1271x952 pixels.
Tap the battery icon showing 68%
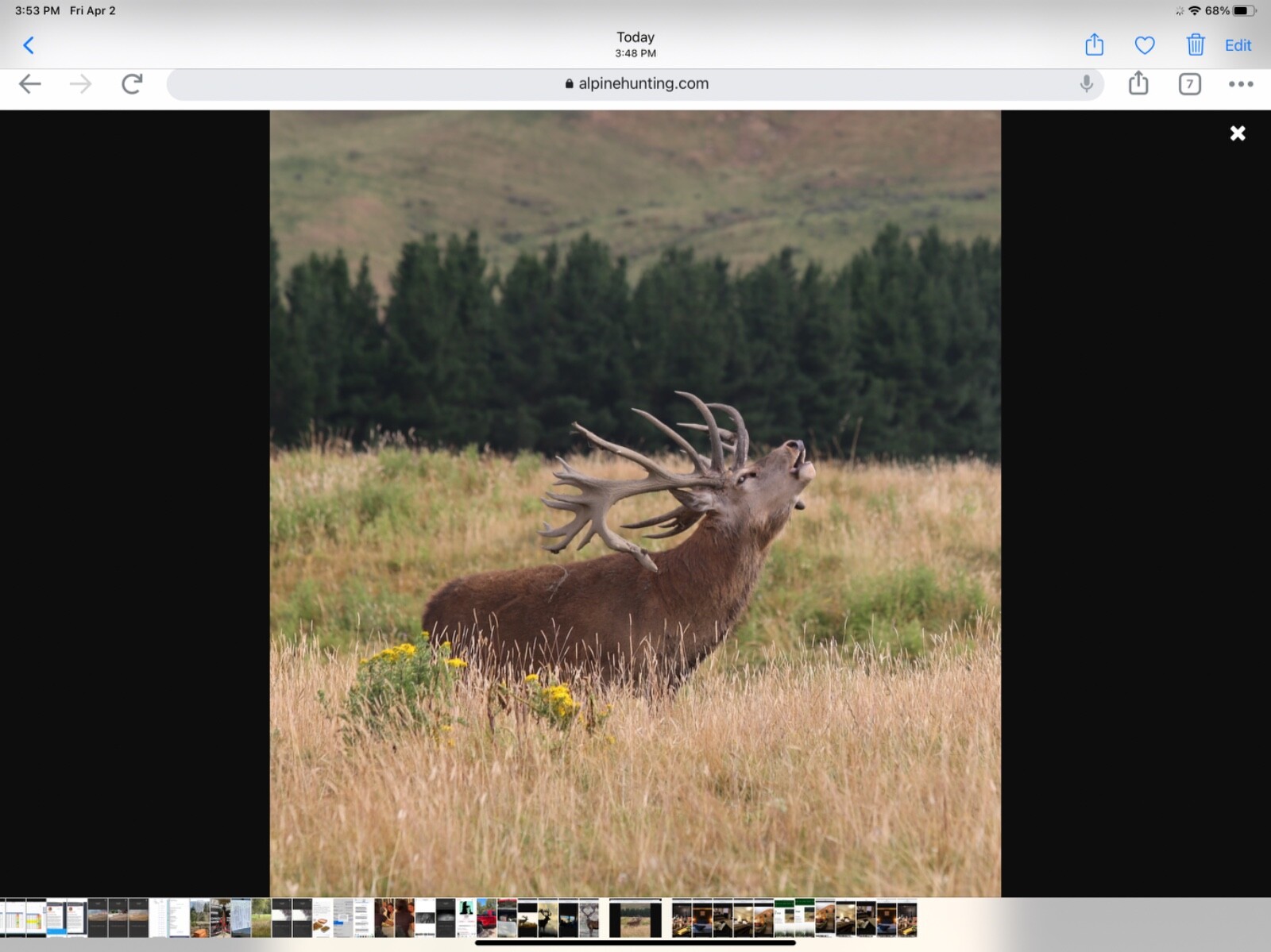(1245, 10)
